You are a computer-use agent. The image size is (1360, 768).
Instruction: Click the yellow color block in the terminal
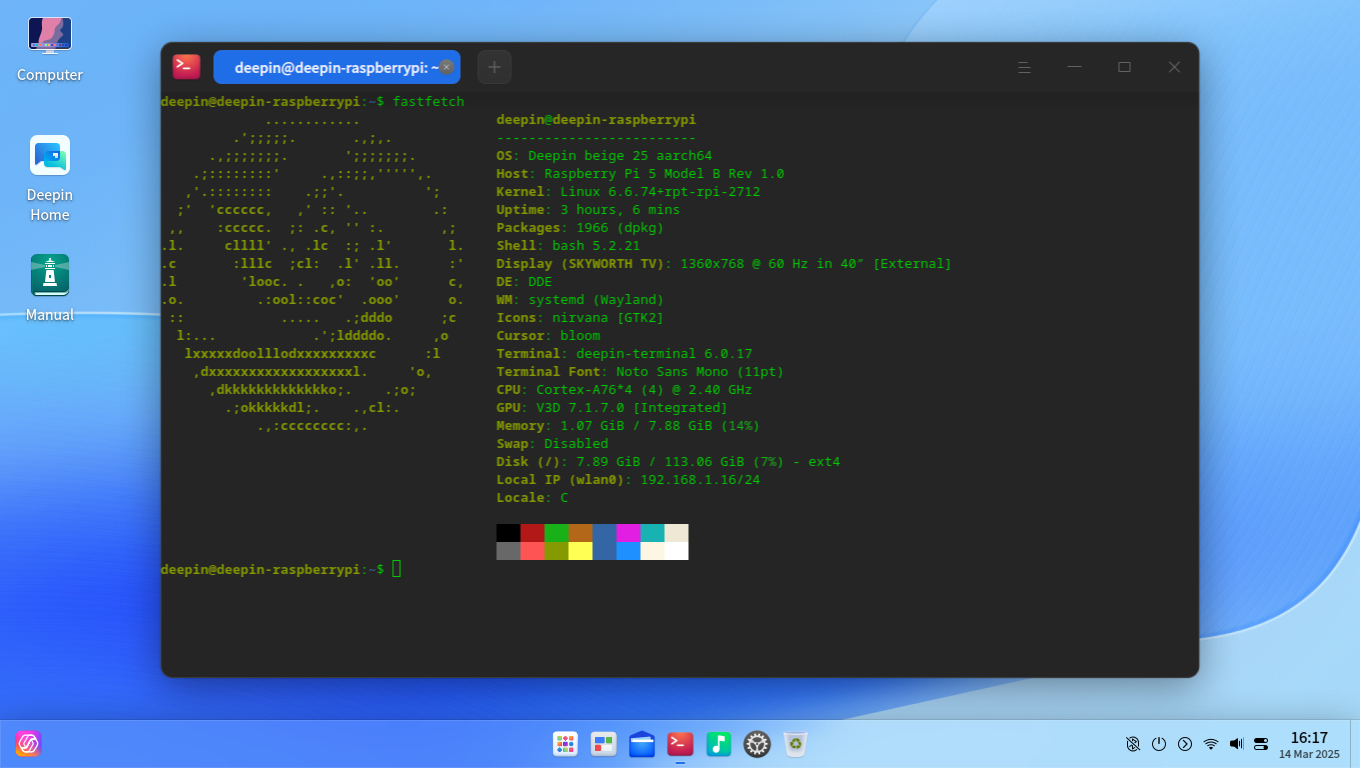click(580, 551)
